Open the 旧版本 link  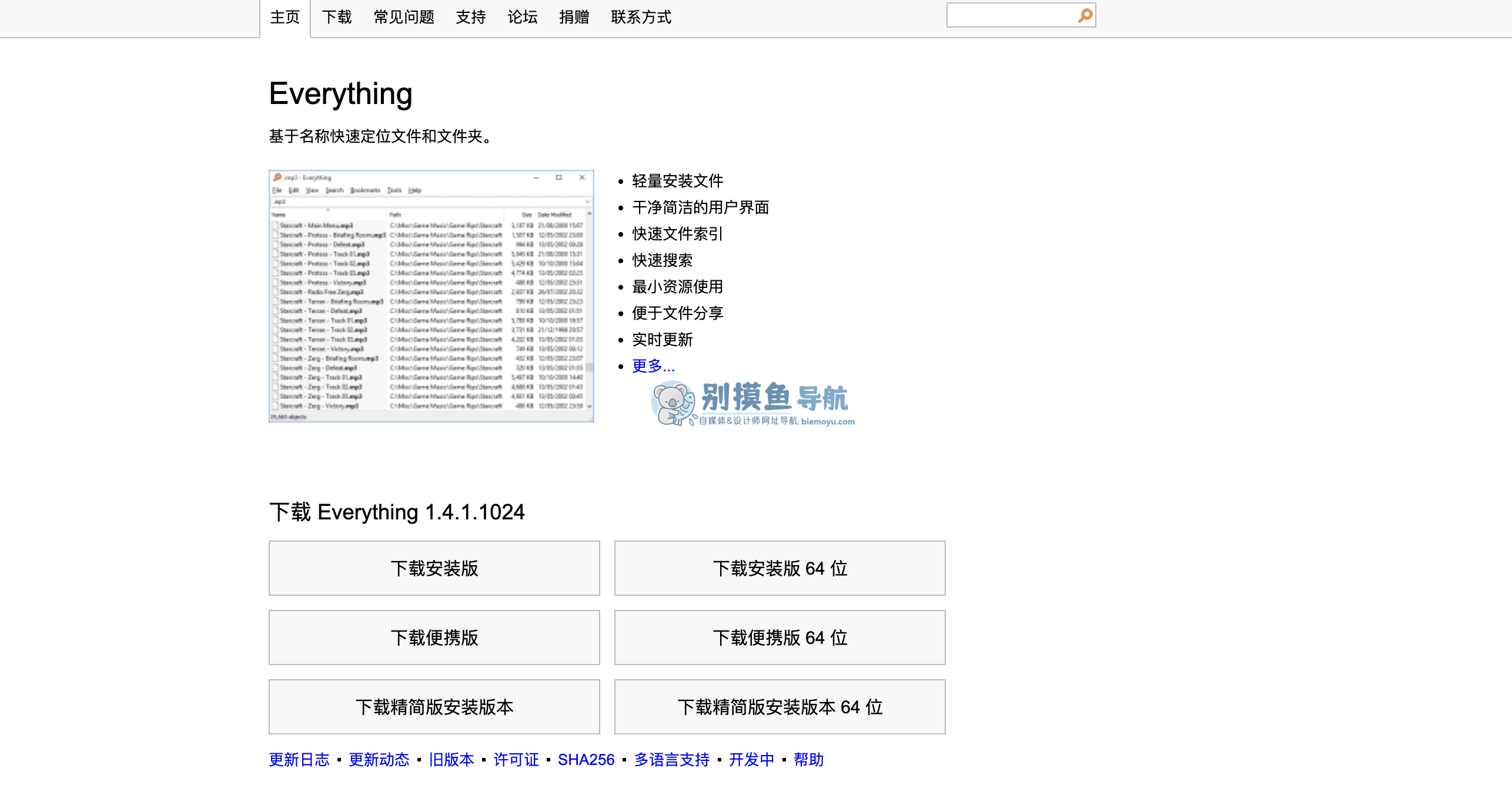[x=451, y=760]
